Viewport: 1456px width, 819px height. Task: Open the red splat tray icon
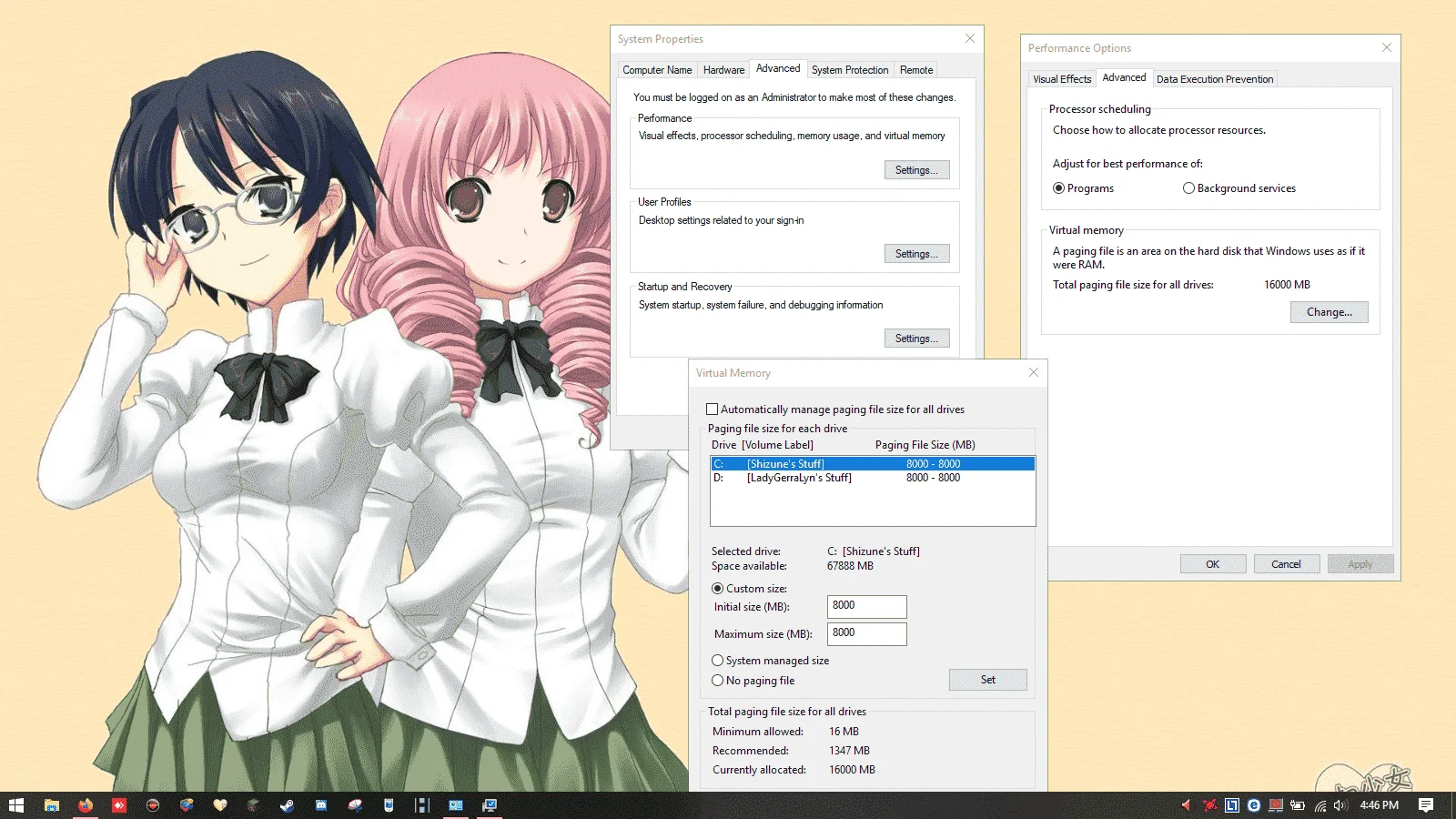pyautogui.click(x=1209, y=805)
